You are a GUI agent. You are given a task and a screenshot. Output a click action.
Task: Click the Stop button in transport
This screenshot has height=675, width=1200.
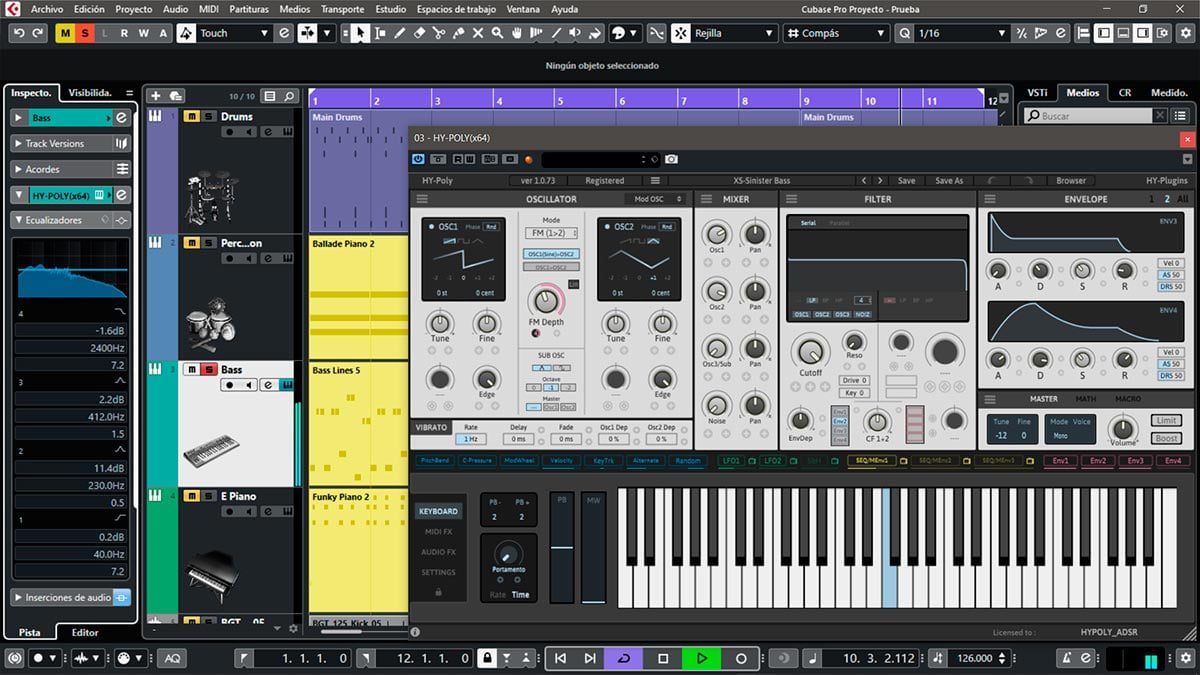click(x=663, y=658)
